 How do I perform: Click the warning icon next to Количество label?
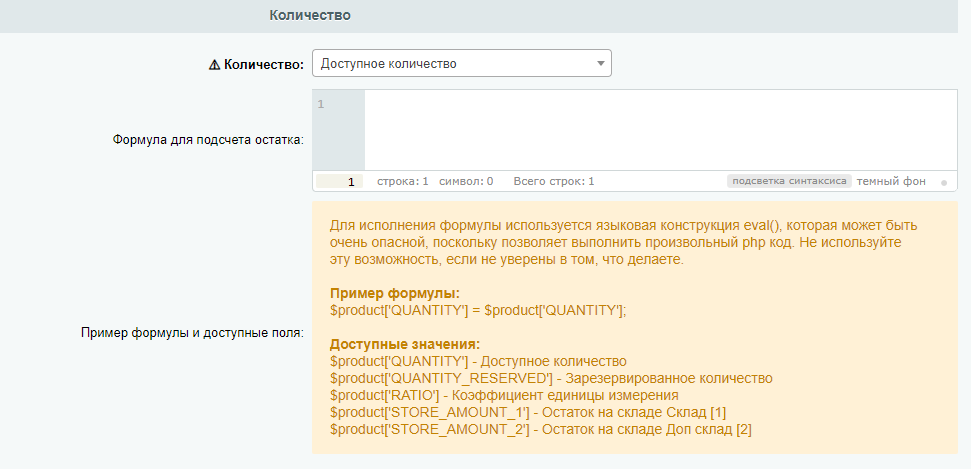point(214,64)
